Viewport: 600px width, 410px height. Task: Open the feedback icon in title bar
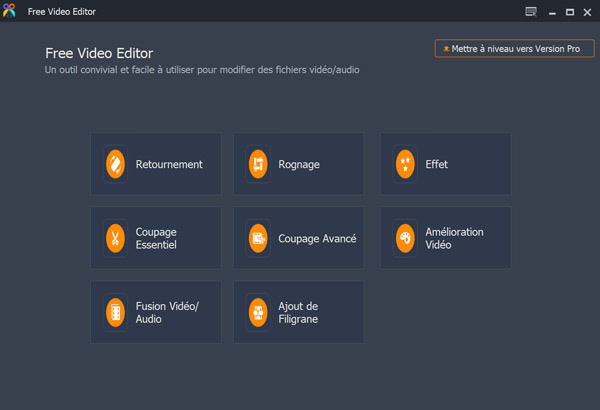point(531,12)
